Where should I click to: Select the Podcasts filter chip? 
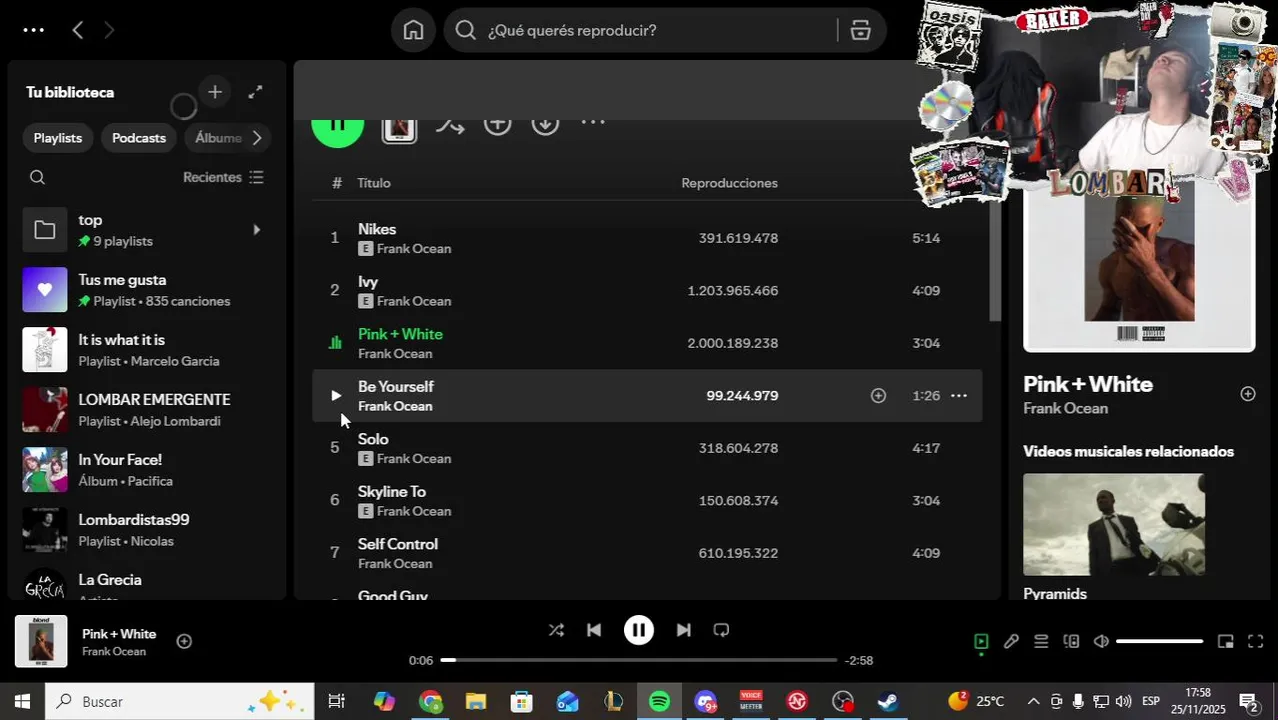tap(139, 138)
